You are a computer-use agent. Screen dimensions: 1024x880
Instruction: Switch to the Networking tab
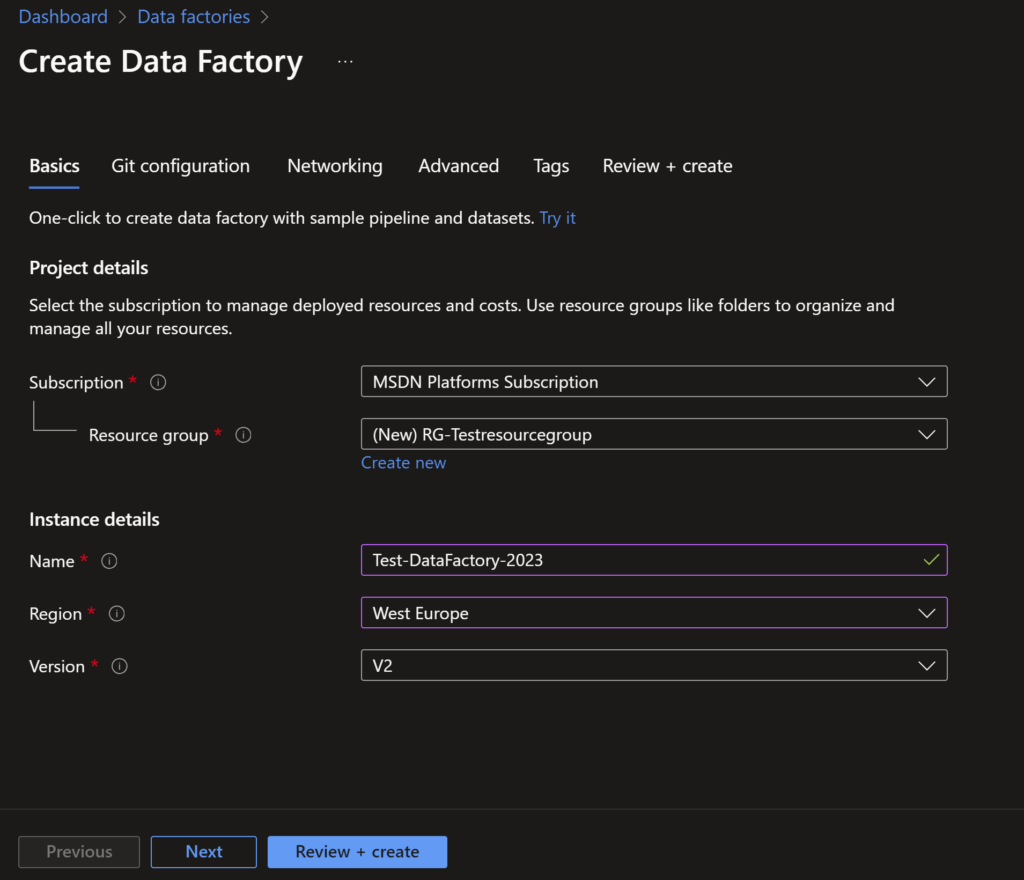coord(335,166)
